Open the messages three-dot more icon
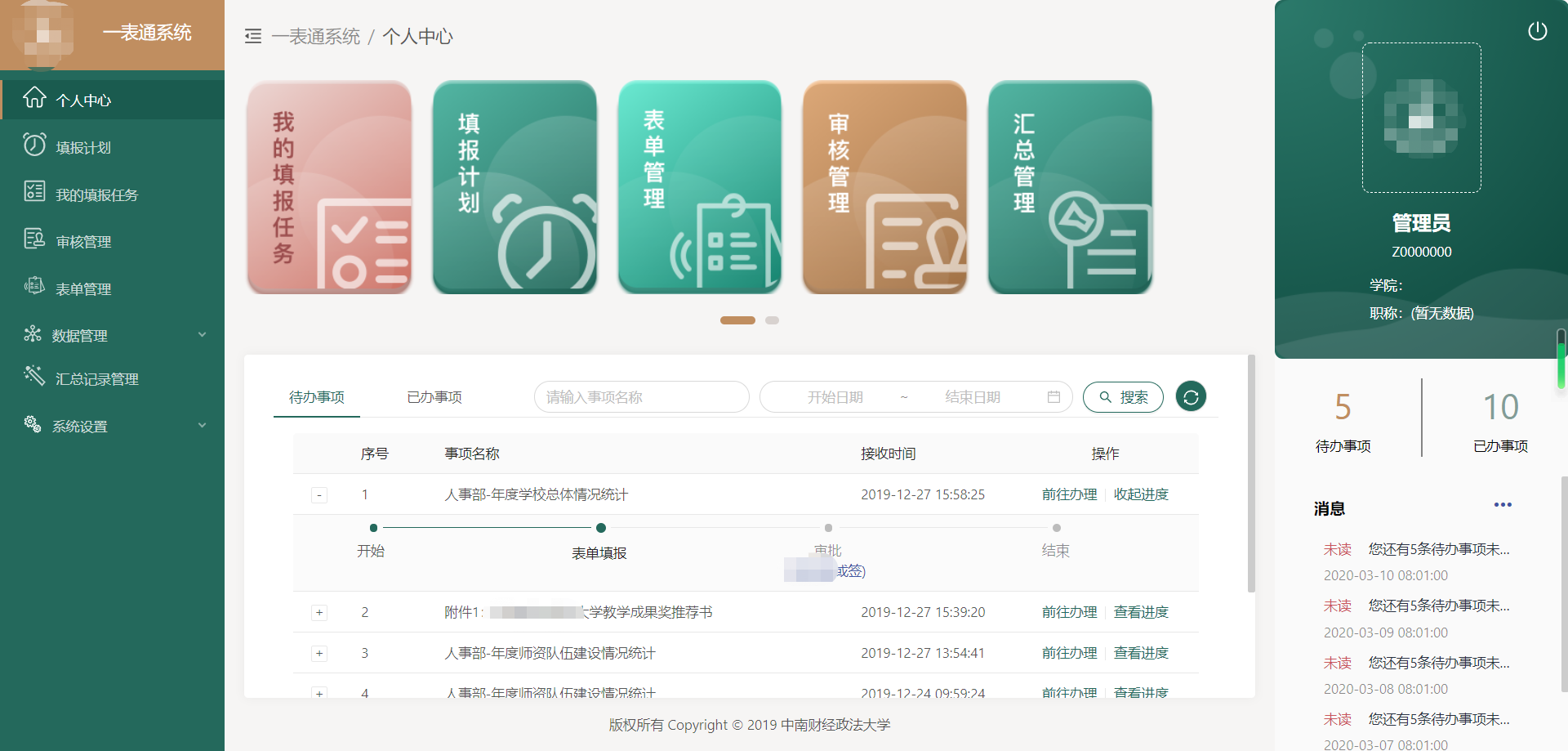This screenshot has width=1568, height=751. 1502,505
